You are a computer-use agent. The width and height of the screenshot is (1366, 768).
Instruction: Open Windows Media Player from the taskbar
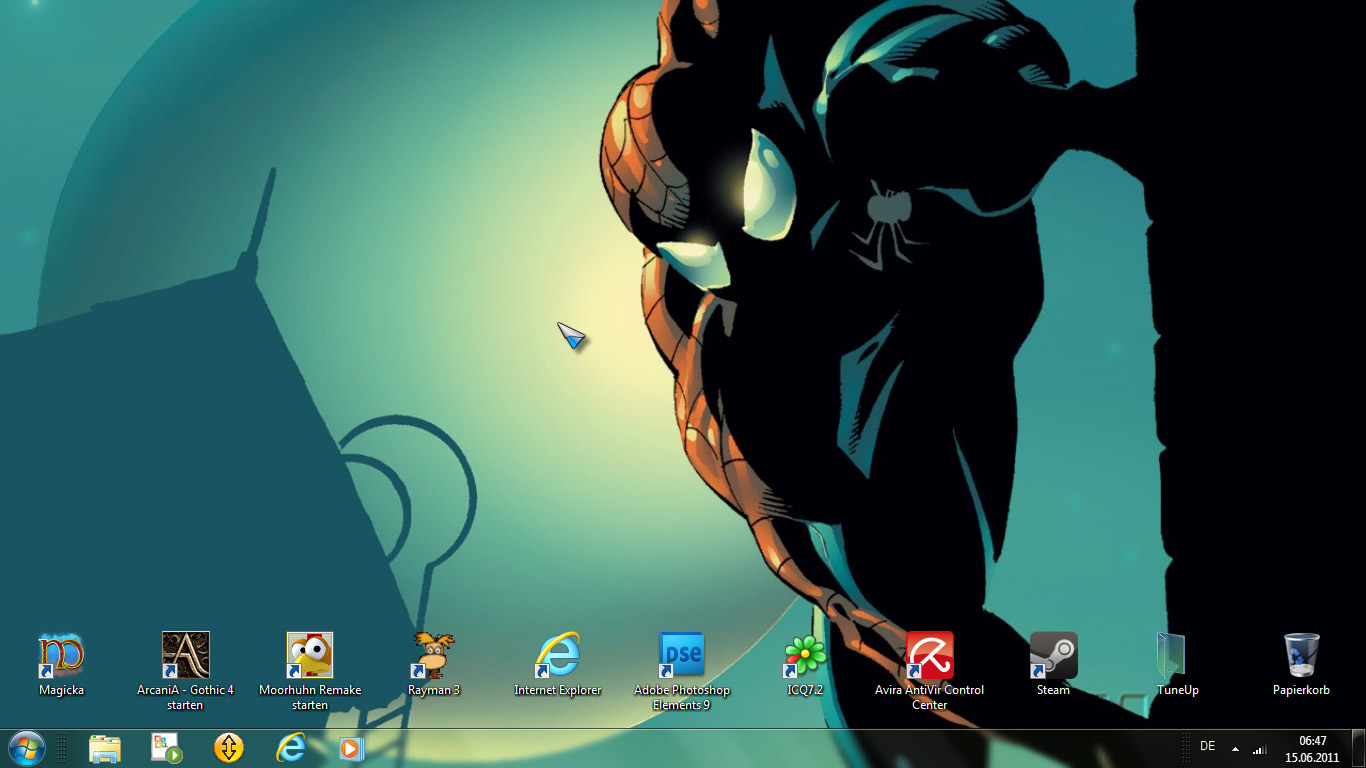[352, 748]
